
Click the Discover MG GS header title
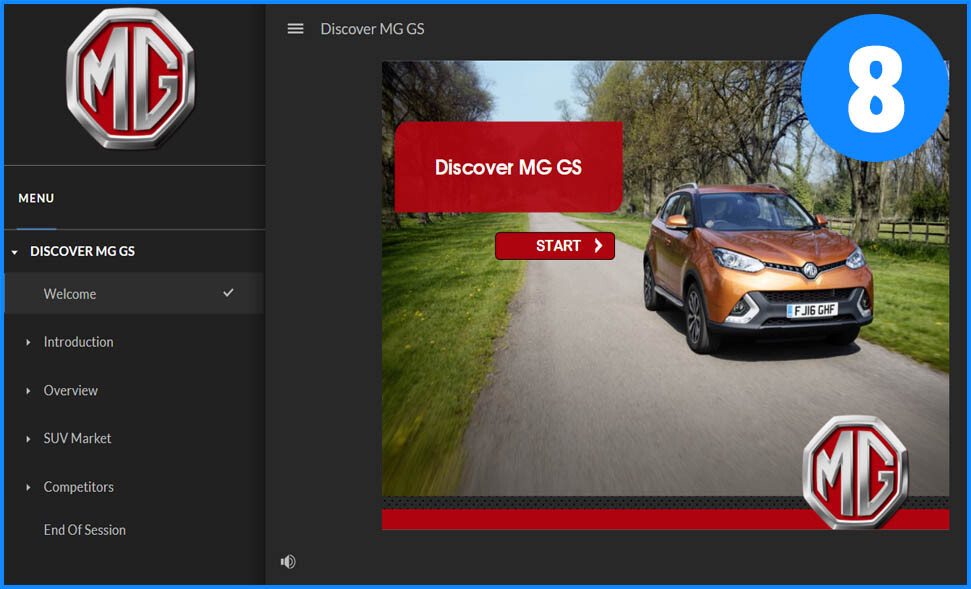click(x=372, y=29)
